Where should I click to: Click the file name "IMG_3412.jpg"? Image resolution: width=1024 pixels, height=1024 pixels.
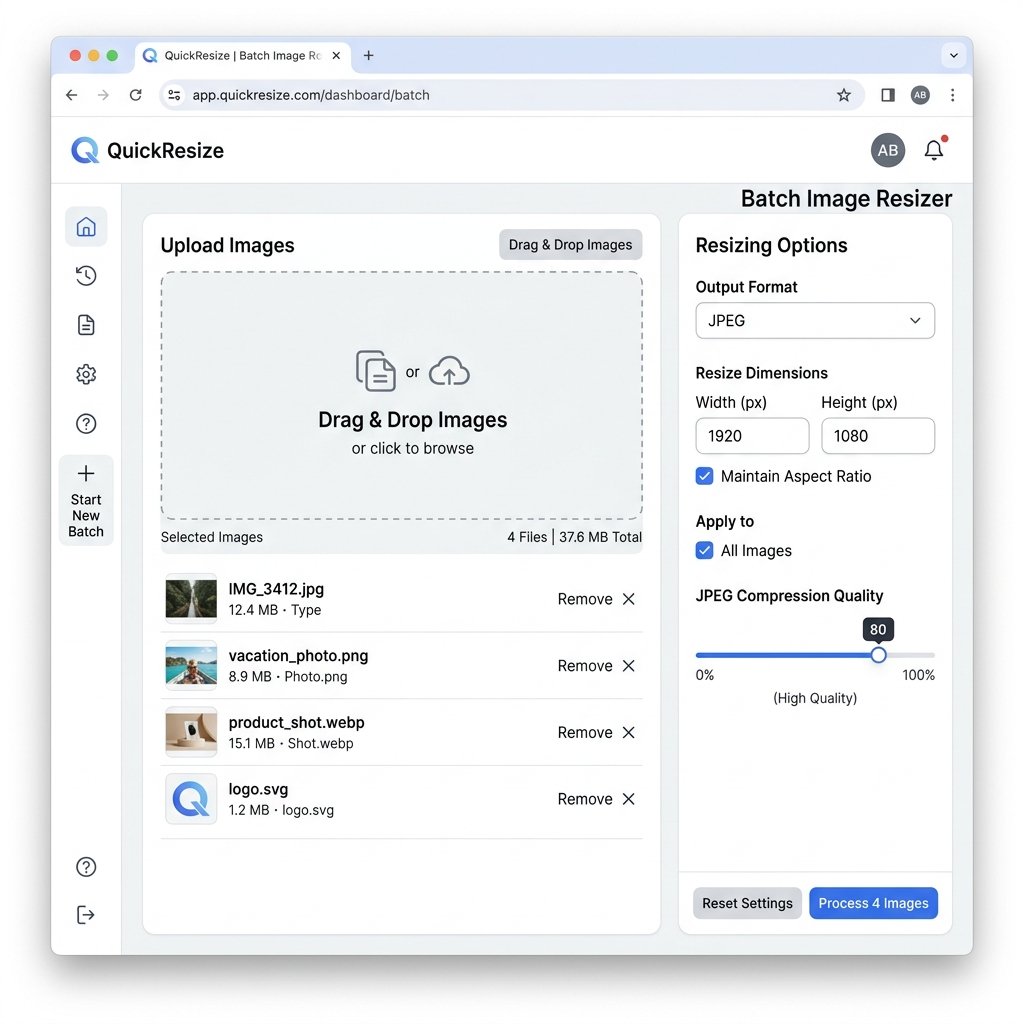[276, 588]
